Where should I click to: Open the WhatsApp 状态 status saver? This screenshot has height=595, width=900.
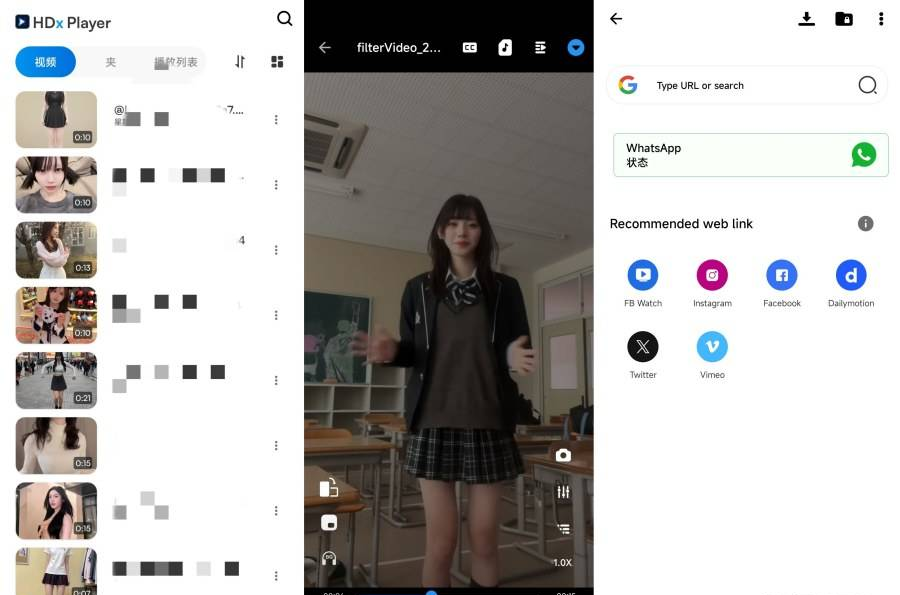pyautogui.click(x=750, y=155)
